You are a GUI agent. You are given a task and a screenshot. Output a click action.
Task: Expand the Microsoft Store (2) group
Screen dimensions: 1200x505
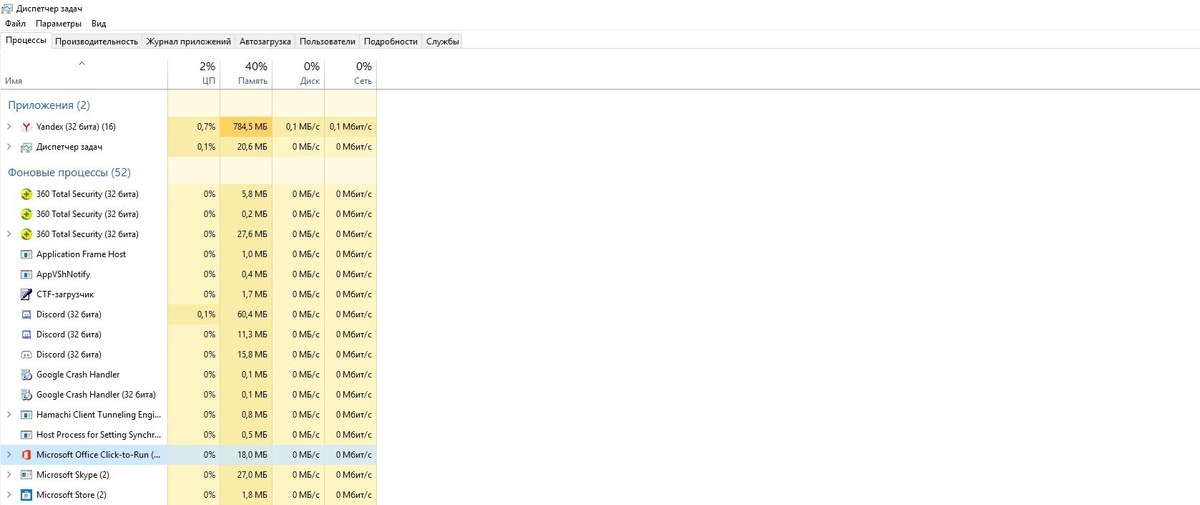pyautogui.click(x=9, y=494)
